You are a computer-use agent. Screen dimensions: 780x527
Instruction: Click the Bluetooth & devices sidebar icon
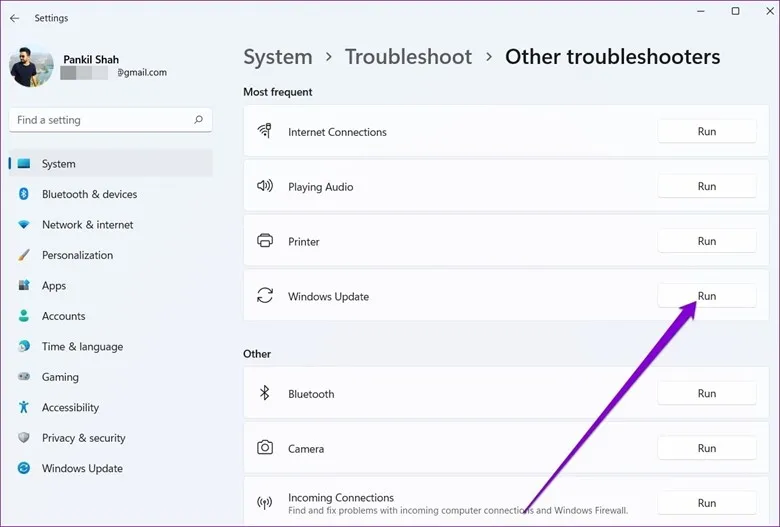point(24,194)
